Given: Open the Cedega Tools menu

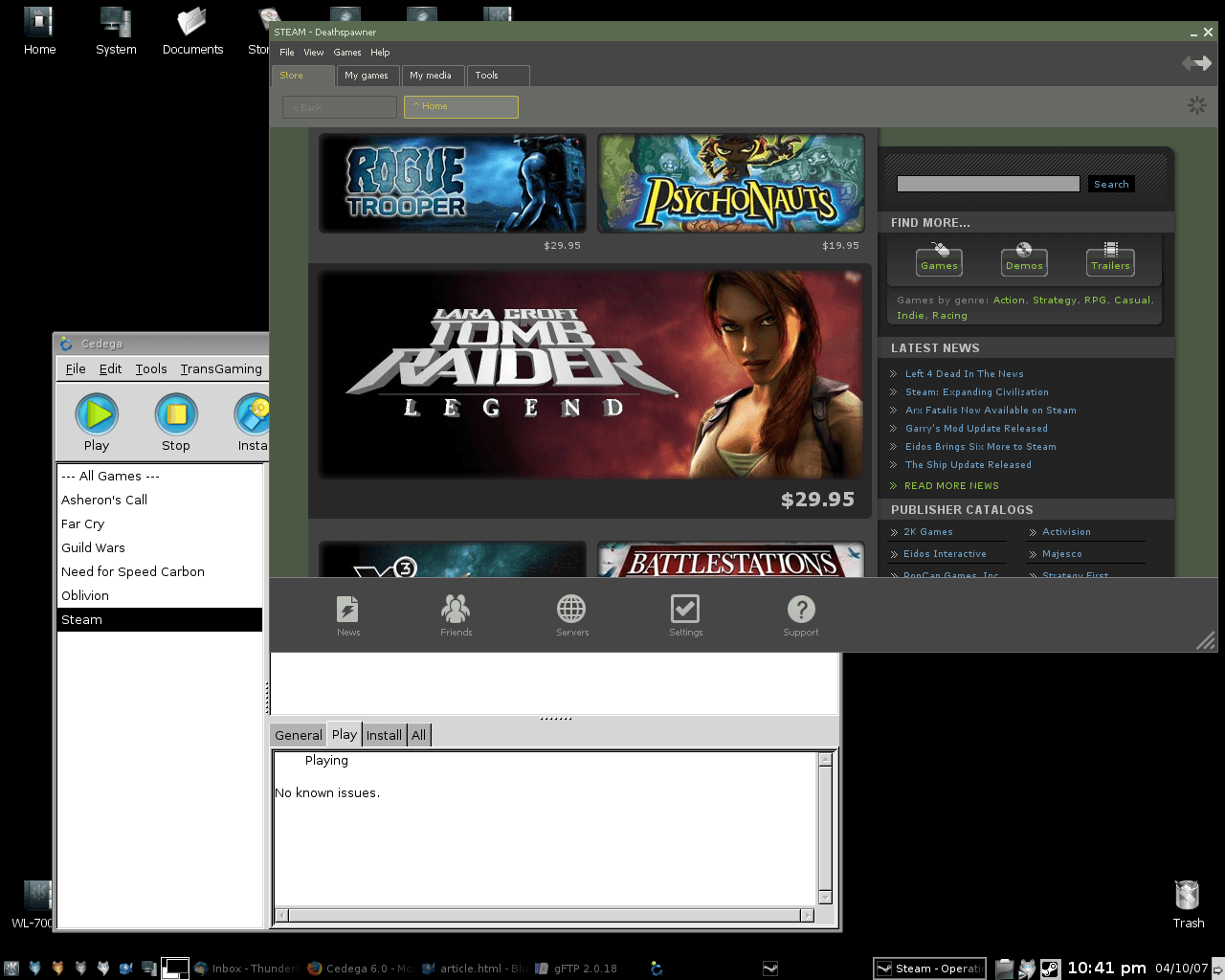Looking at the screenshot, I should [151, 368].
